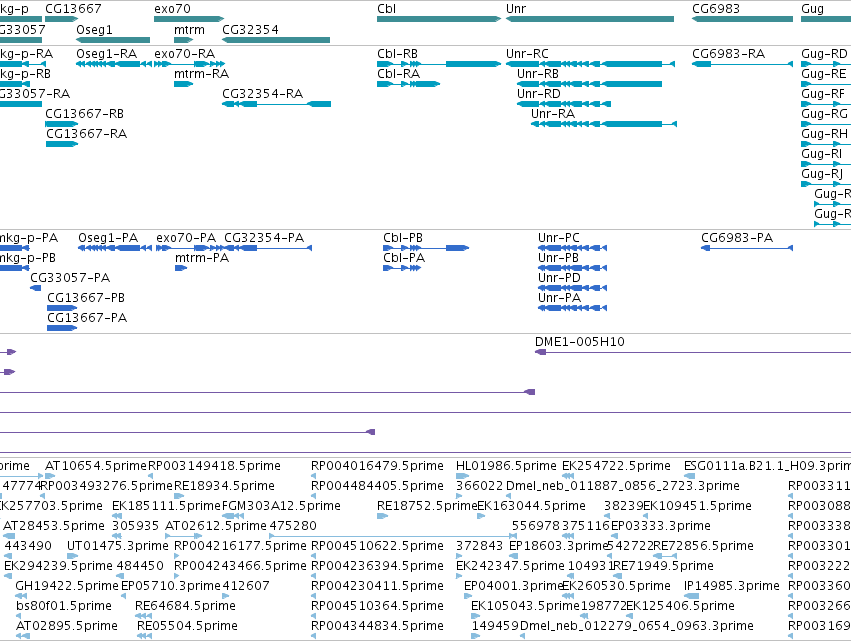Click the RP004344834.5prime EST label
851x641 pixels.
click(x=377, y=626)
